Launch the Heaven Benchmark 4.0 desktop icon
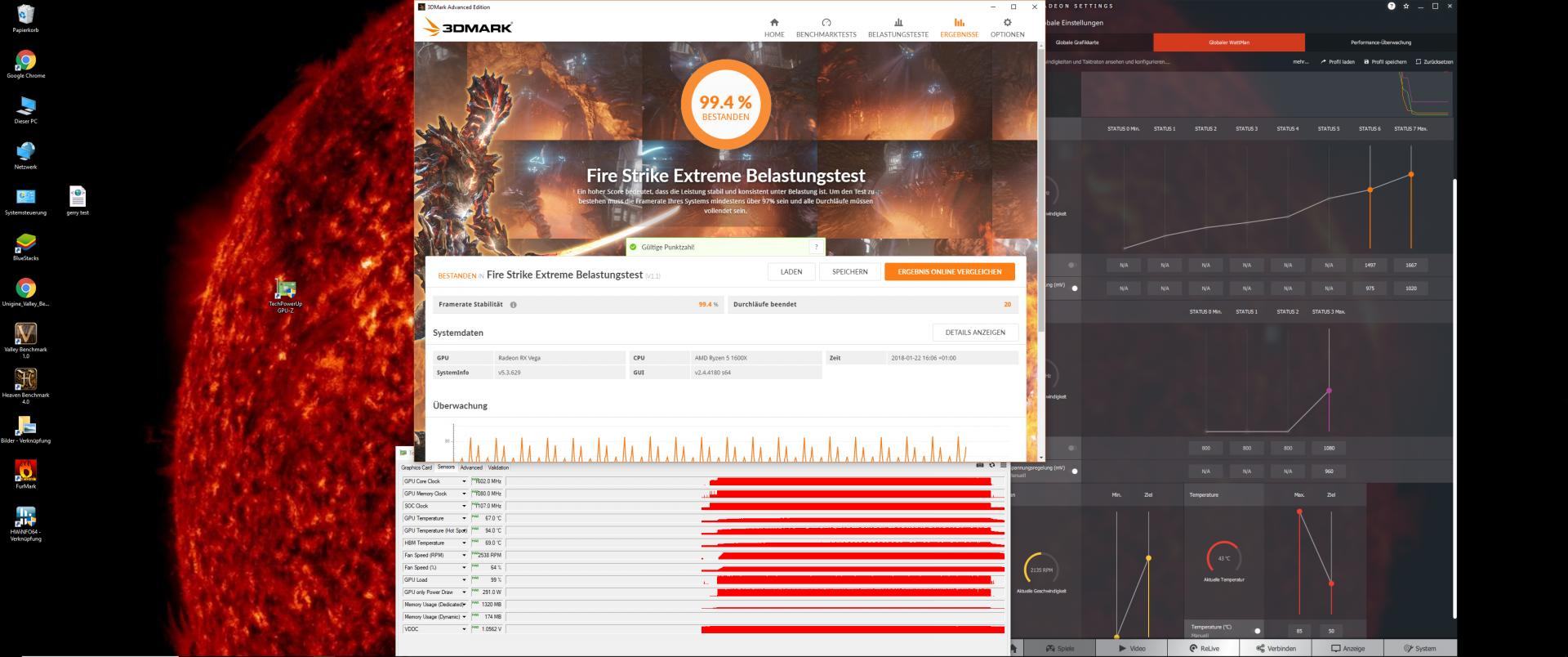This screenshot has width=1568, height=657. coord(25,386)
